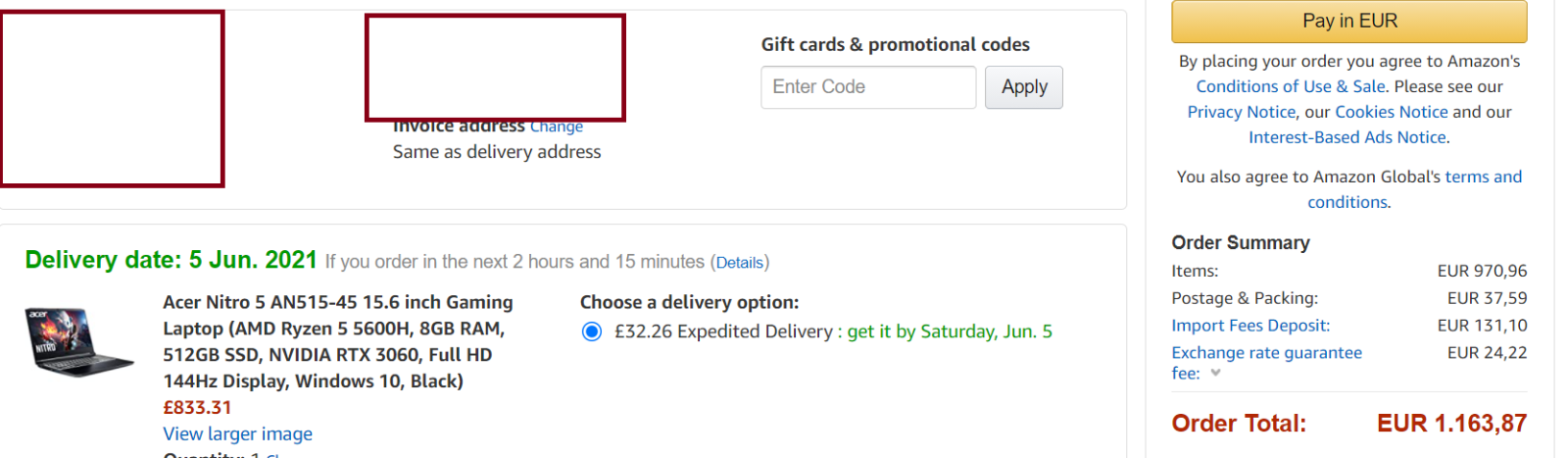Apply the promotional code
Viewport: 1568px width, 458px height.
(1024, 87)
